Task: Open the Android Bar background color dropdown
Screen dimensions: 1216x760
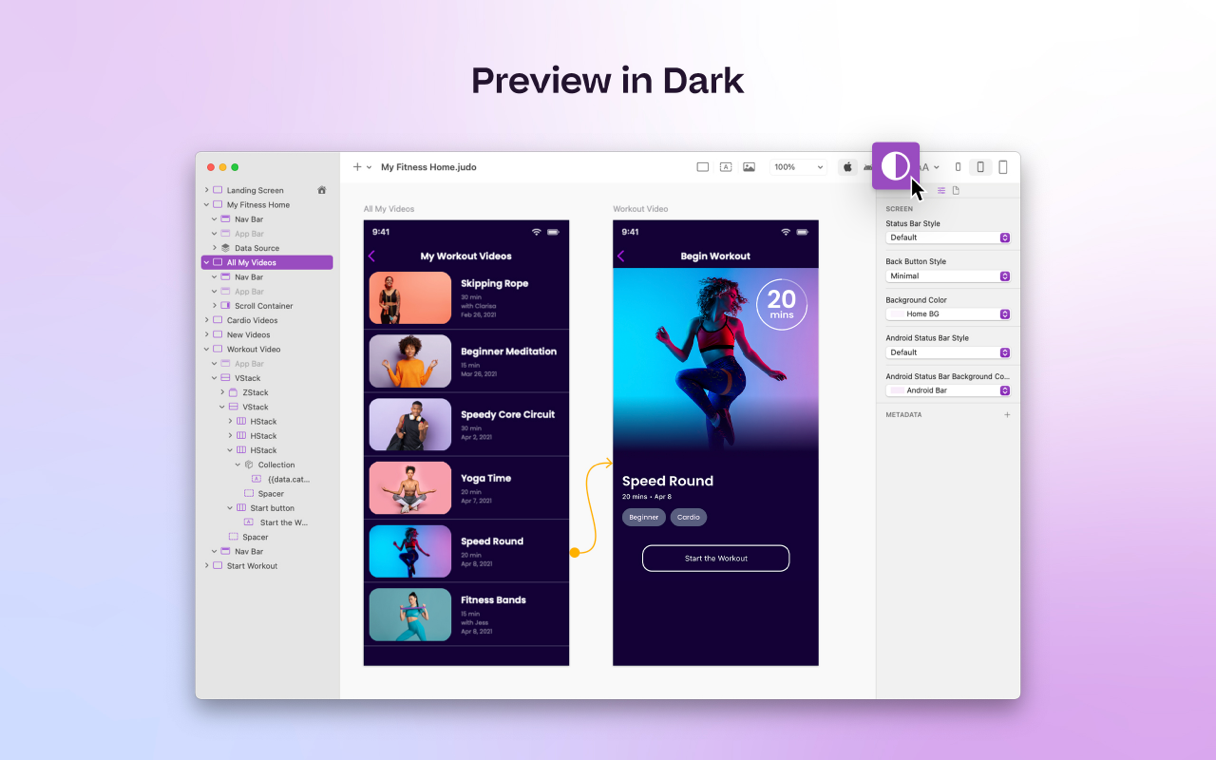Action: click(948, 390)
